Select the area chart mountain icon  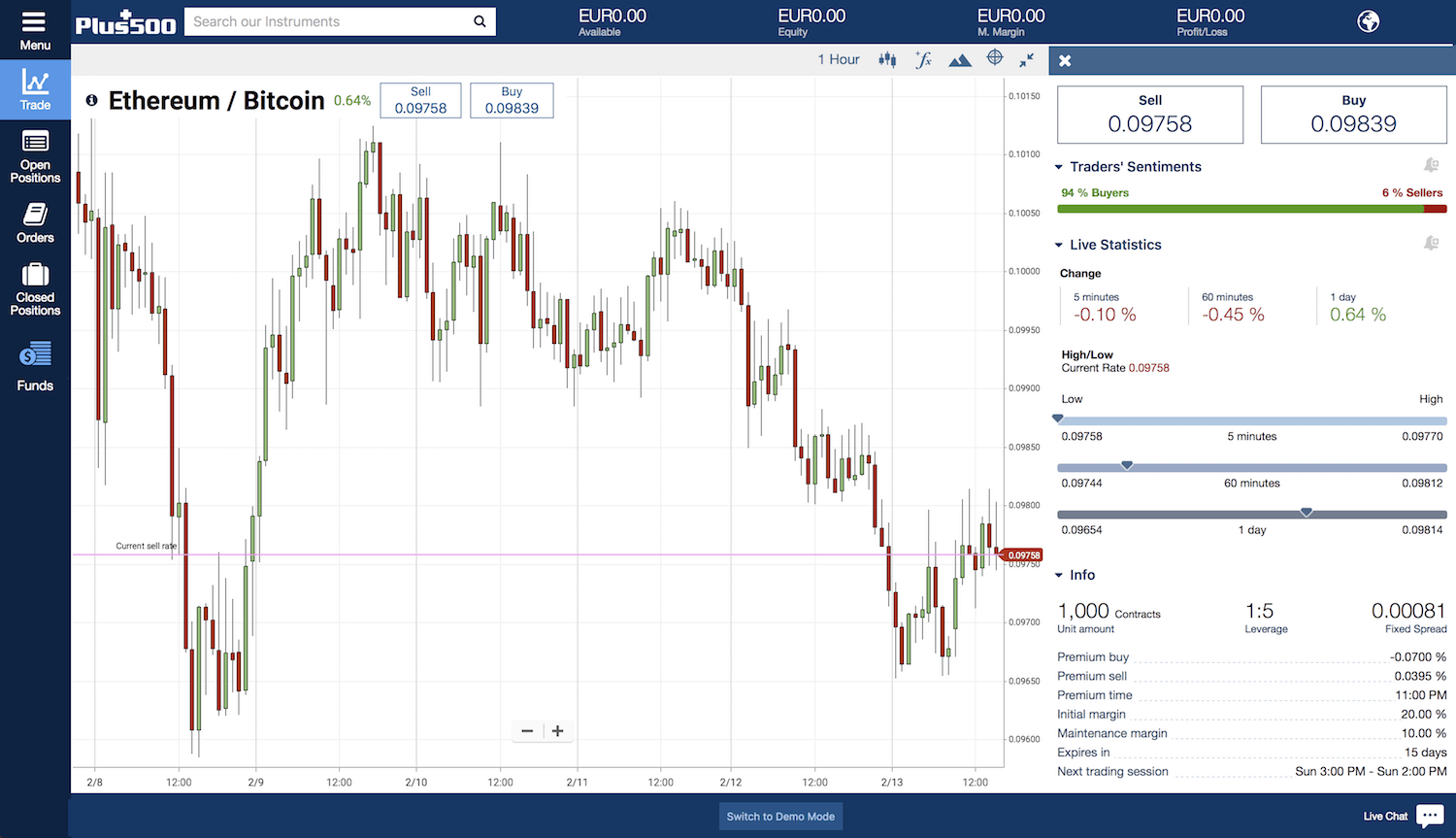click(x=960, y=60)
